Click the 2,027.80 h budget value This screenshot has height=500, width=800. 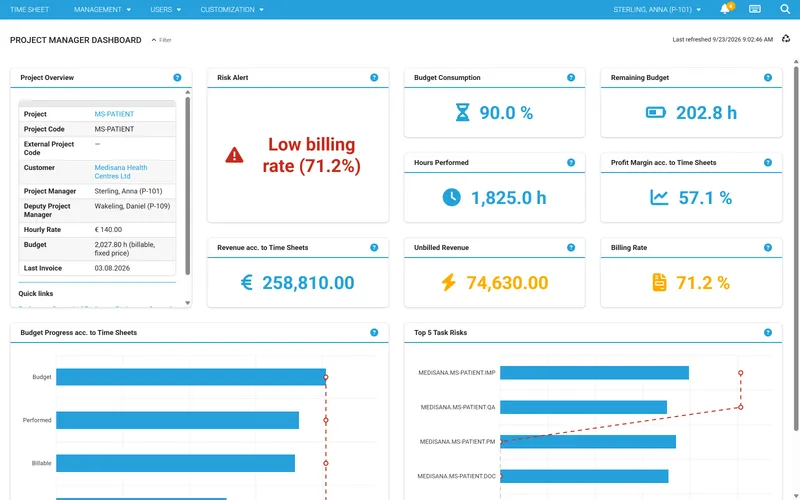click(x=124, y=248)
